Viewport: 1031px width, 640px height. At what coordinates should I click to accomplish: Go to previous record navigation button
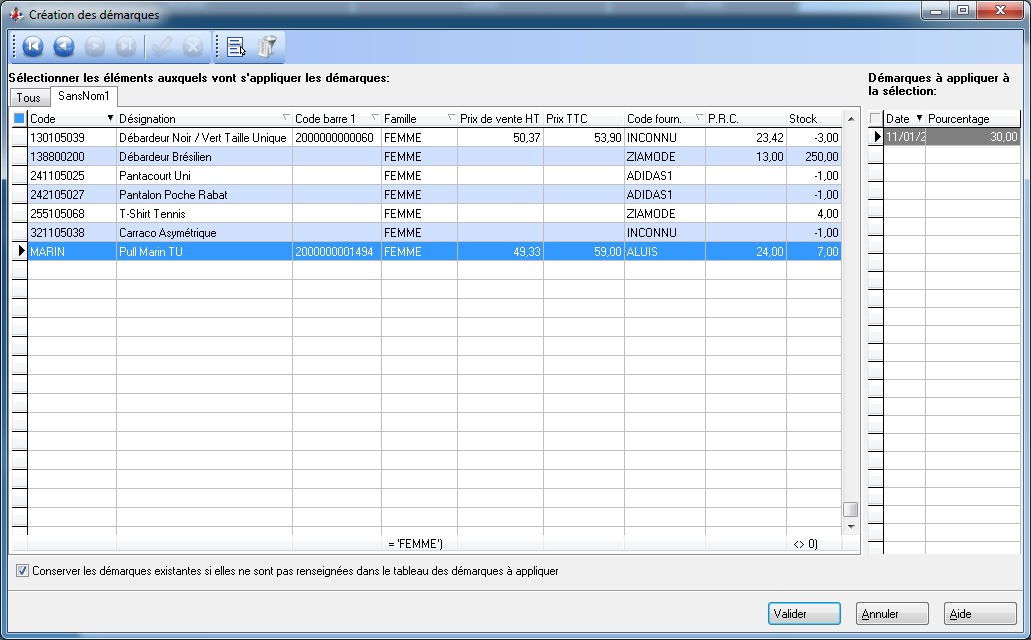(64, 46)
